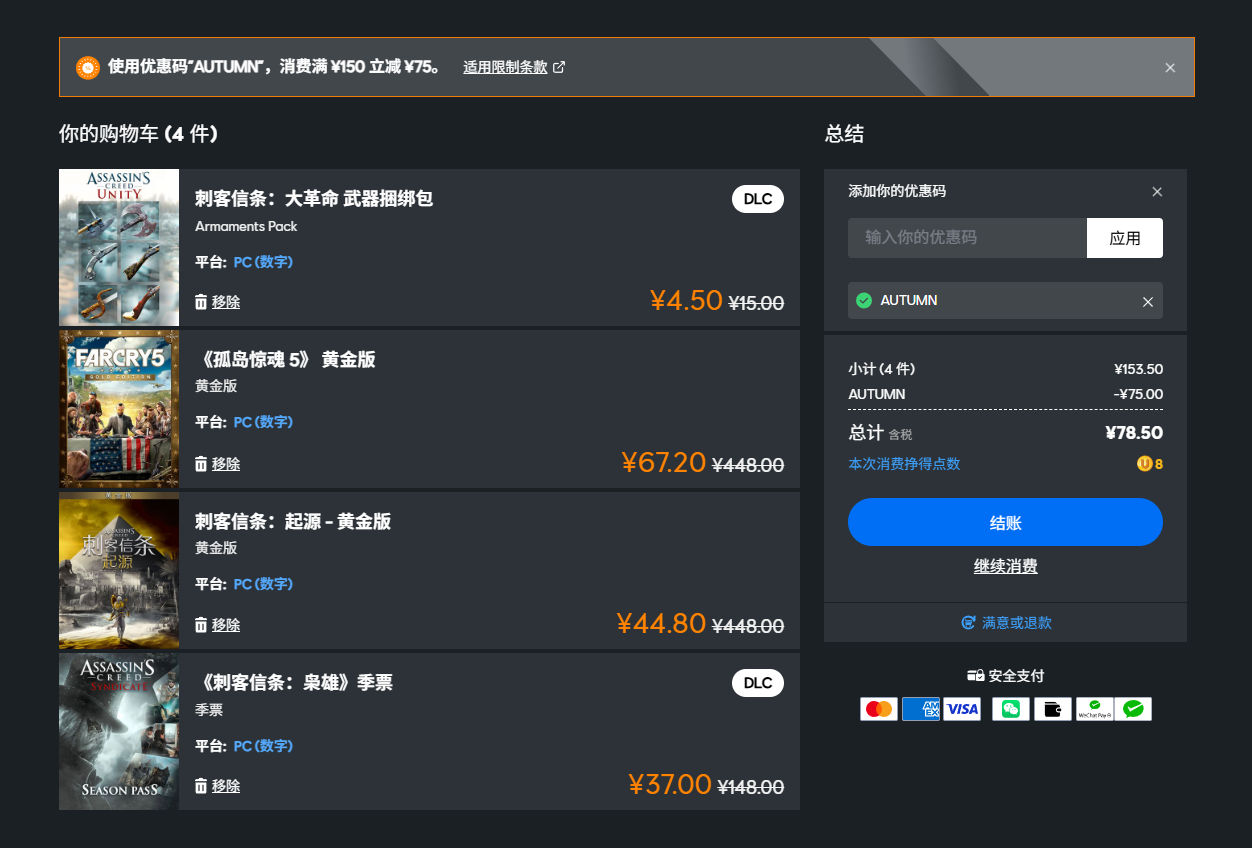
Task: Click the 本次消费挣得点数 link
Action: coord(904,464)
